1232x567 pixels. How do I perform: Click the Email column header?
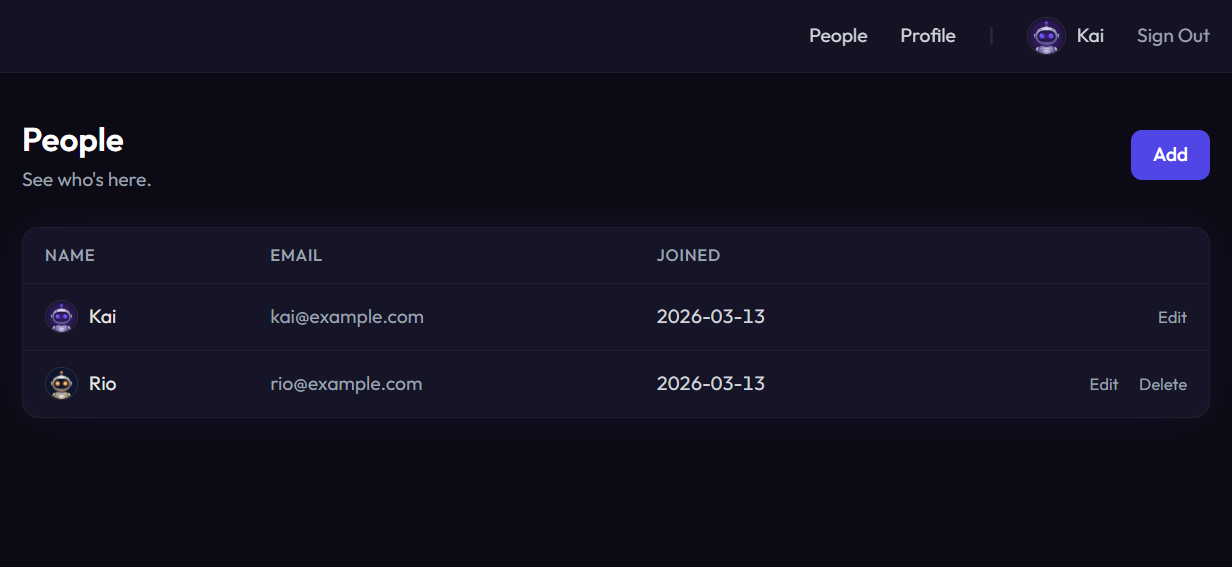tap(296, 256)
